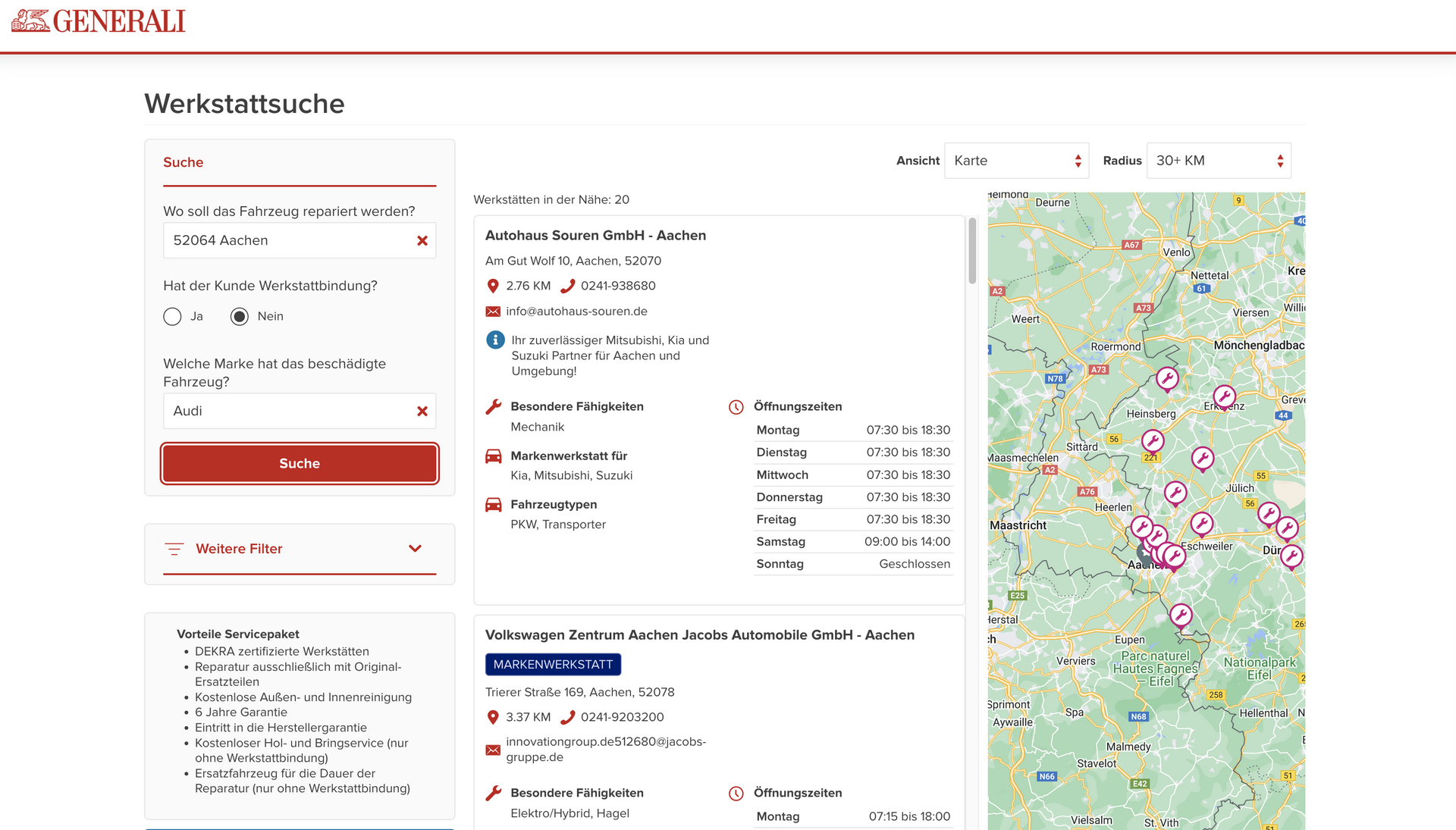Click wrench icon beside Besondere Fähigkeiten in Souren card
Image resolution: width=1456 pixels, height=830 pixels.
(x=494, y=406)
